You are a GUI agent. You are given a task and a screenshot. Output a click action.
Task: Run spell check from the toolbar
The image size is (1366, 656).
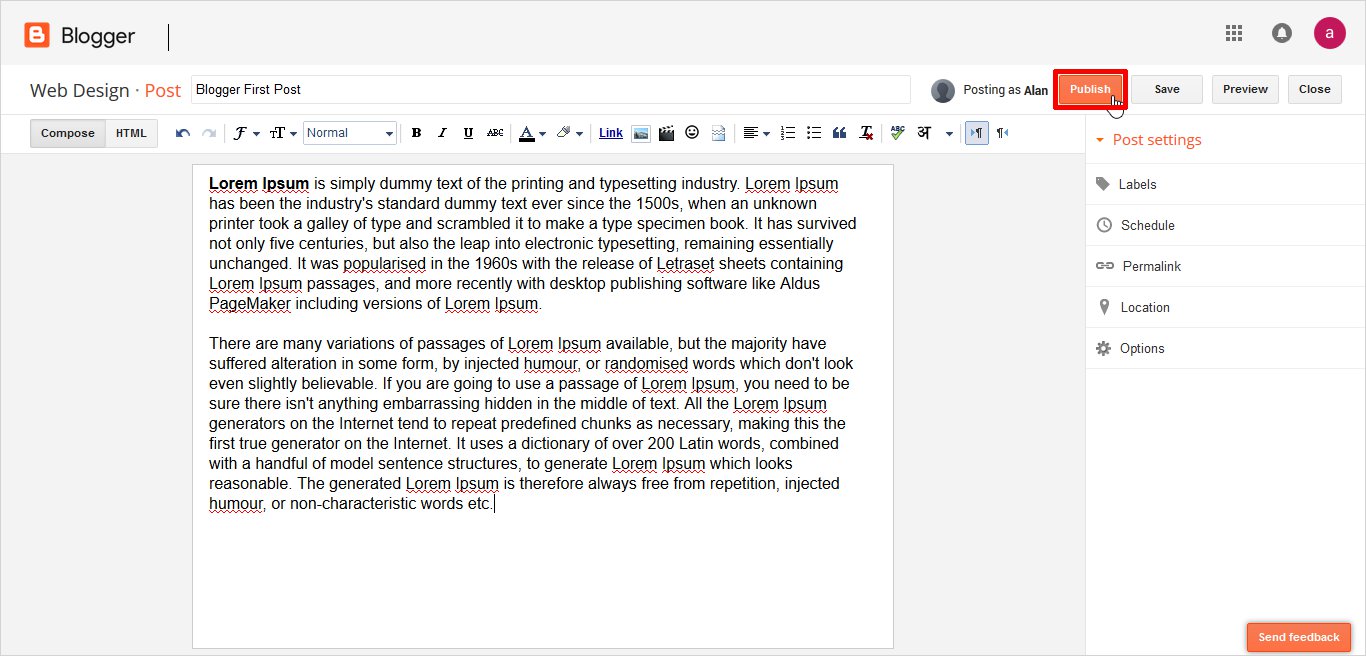[897, 133]
